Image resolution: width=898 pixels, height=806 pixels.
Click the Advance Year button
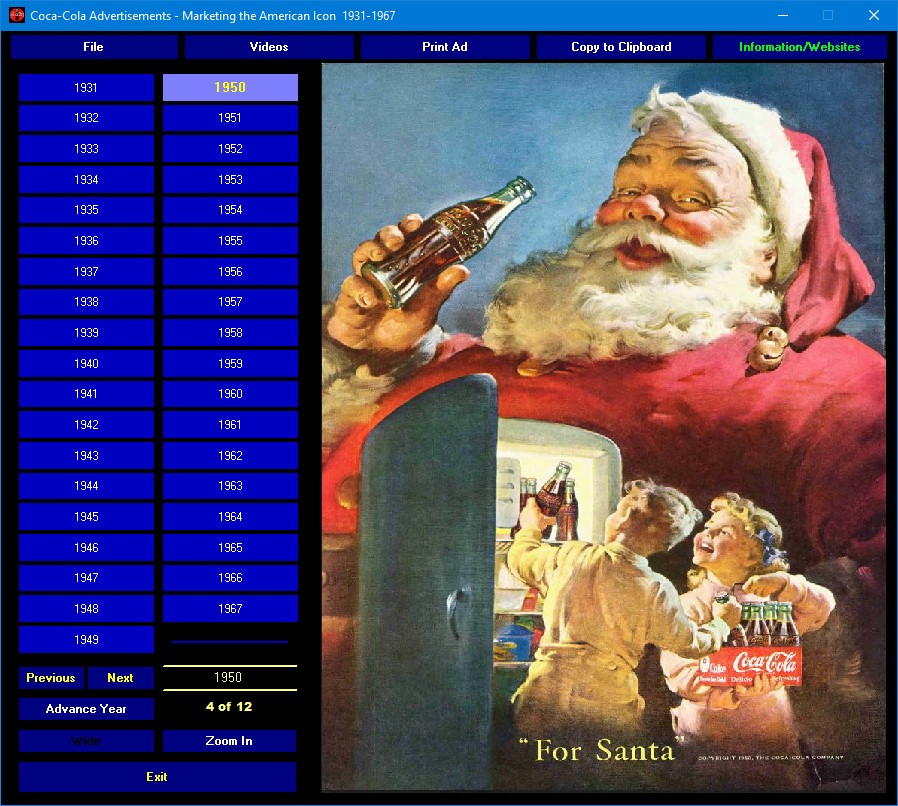pos(86,709)
